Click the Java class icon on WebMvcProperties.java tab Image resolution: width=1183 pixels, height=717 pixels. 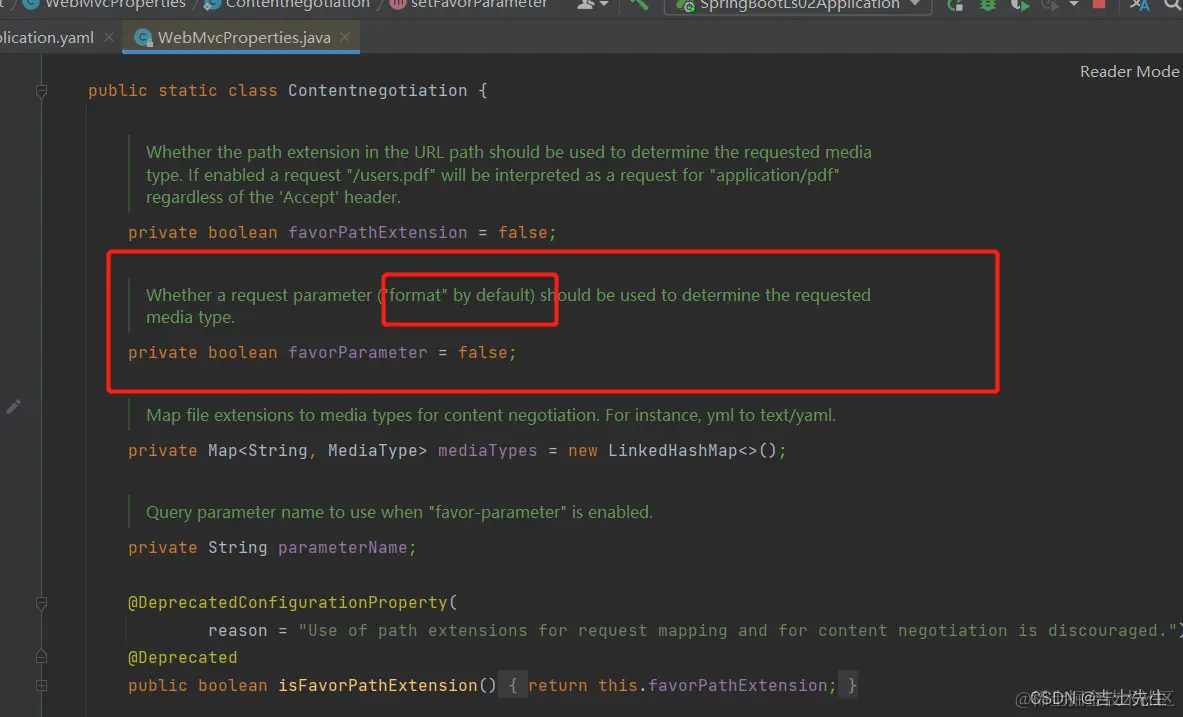point(143,38)
